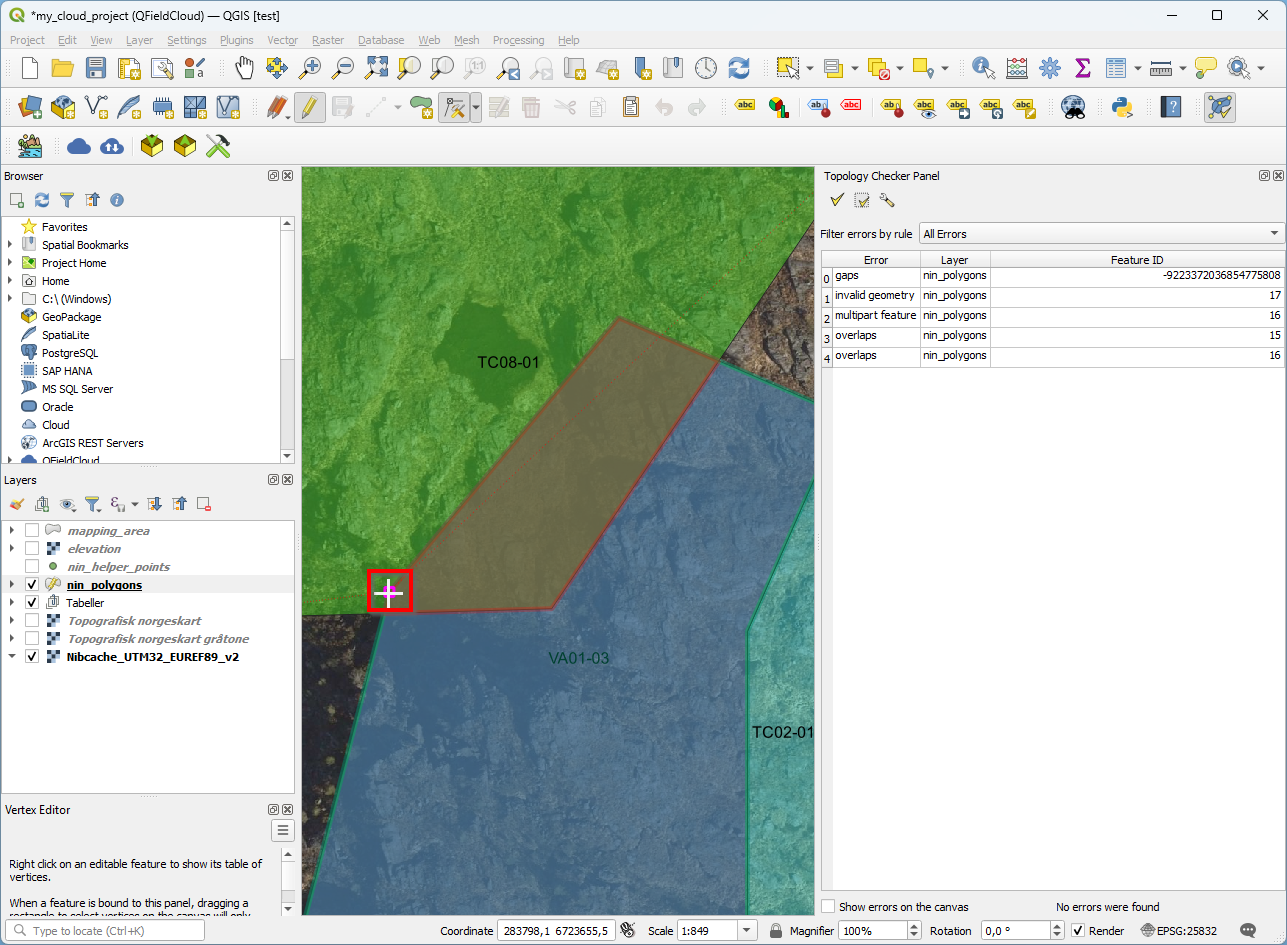Viewport: 1287px width, 945px height.
Task: Click the QFieldCloud synchronize cloud icon
Action: [112, 147]
